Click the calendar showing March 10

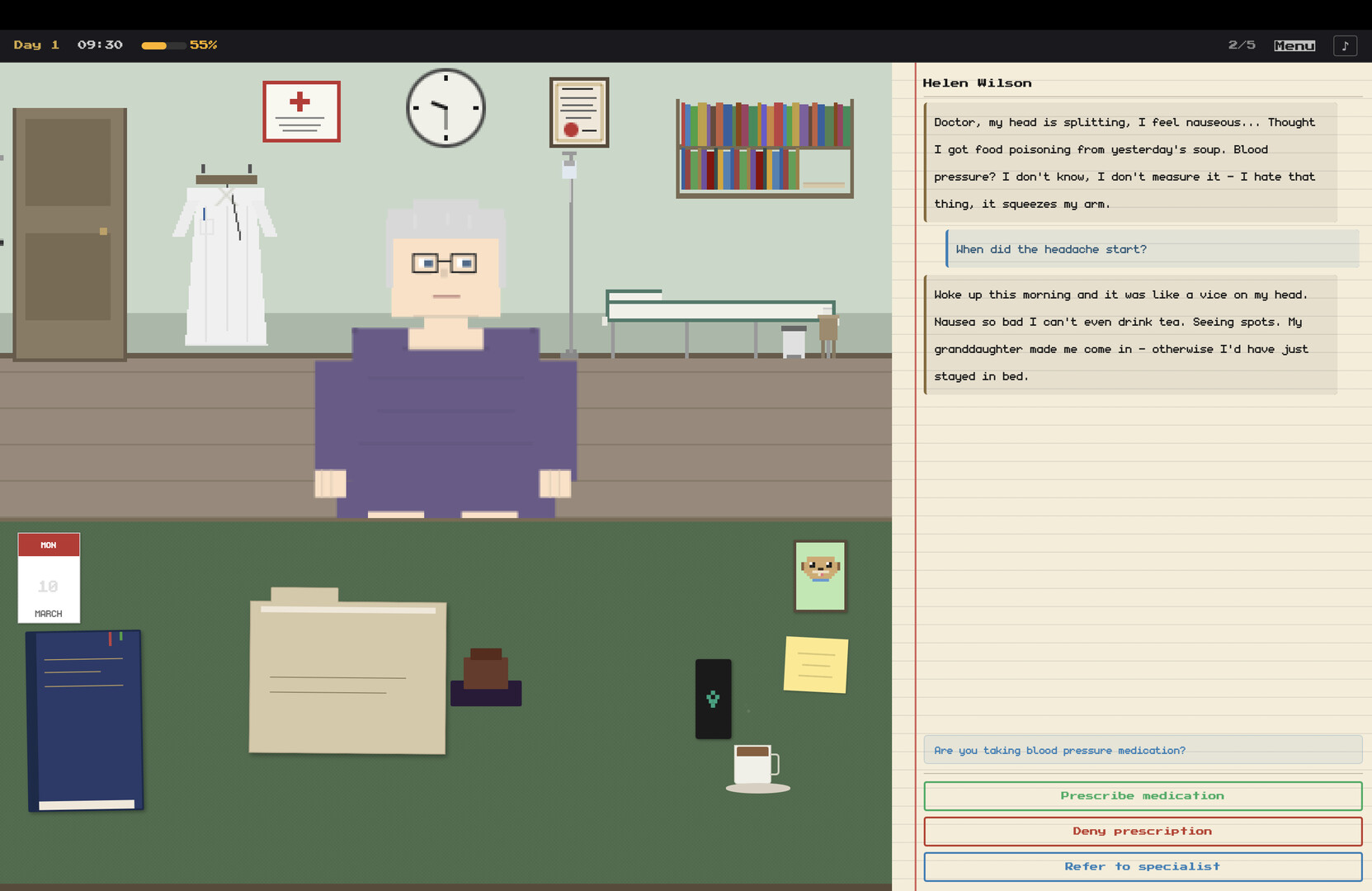coord(48,577)
